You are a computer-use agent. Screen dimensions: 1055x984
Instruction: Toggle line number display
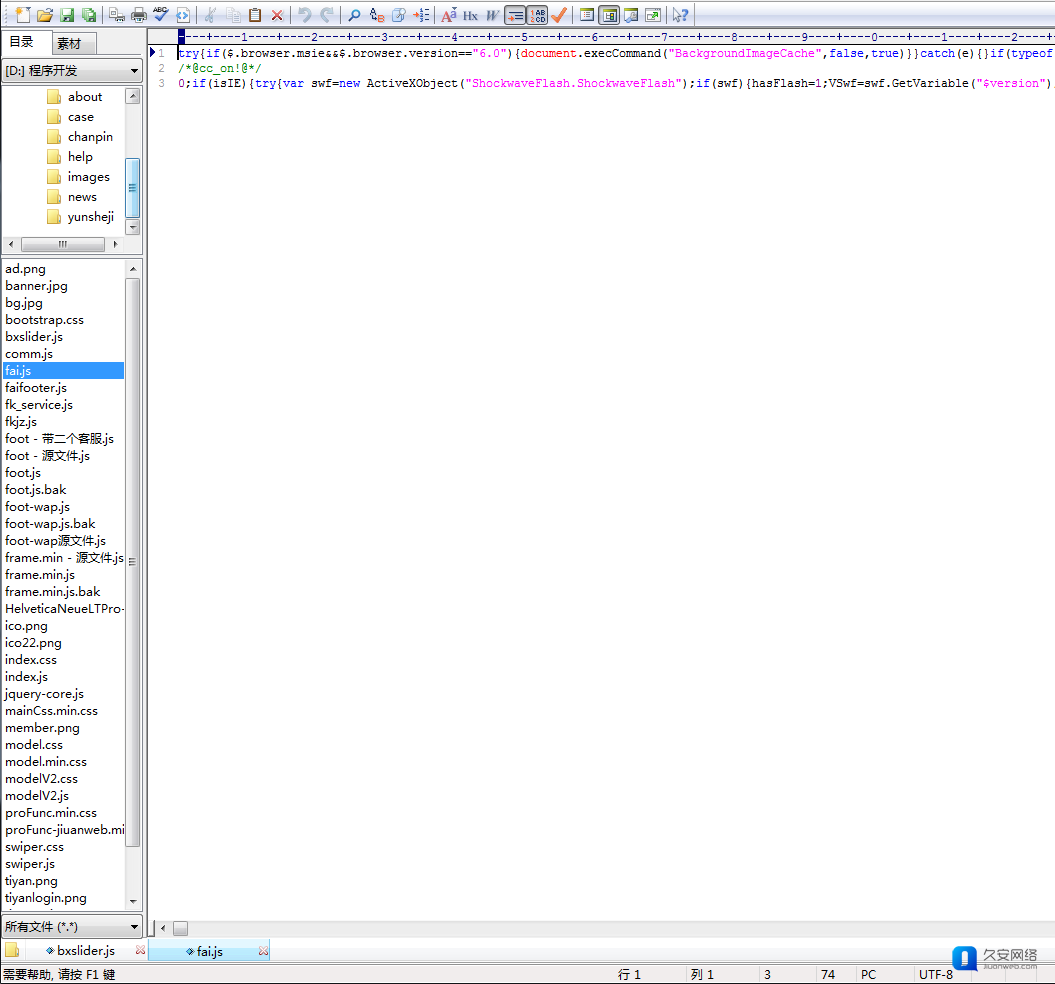(537, 15)
